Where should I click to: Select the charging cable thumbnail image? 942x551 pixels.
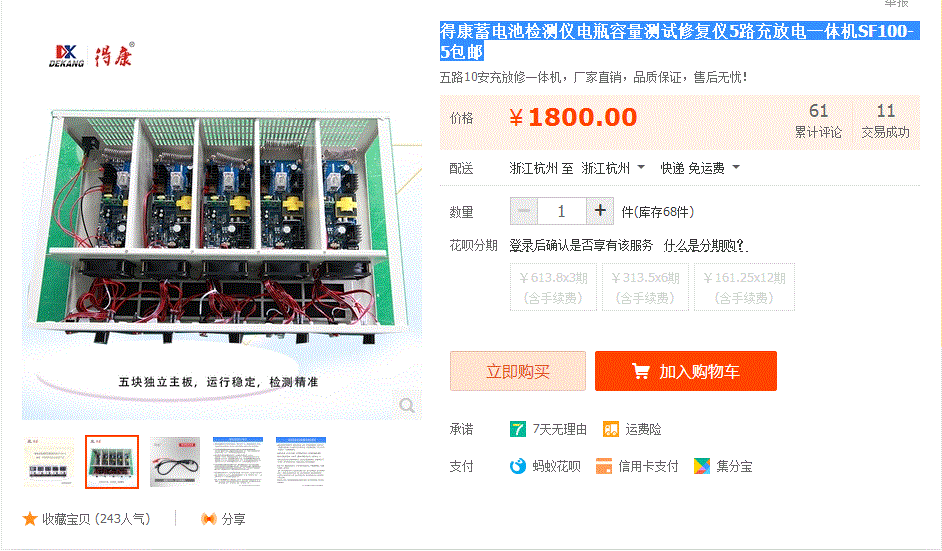pos(175,462)
